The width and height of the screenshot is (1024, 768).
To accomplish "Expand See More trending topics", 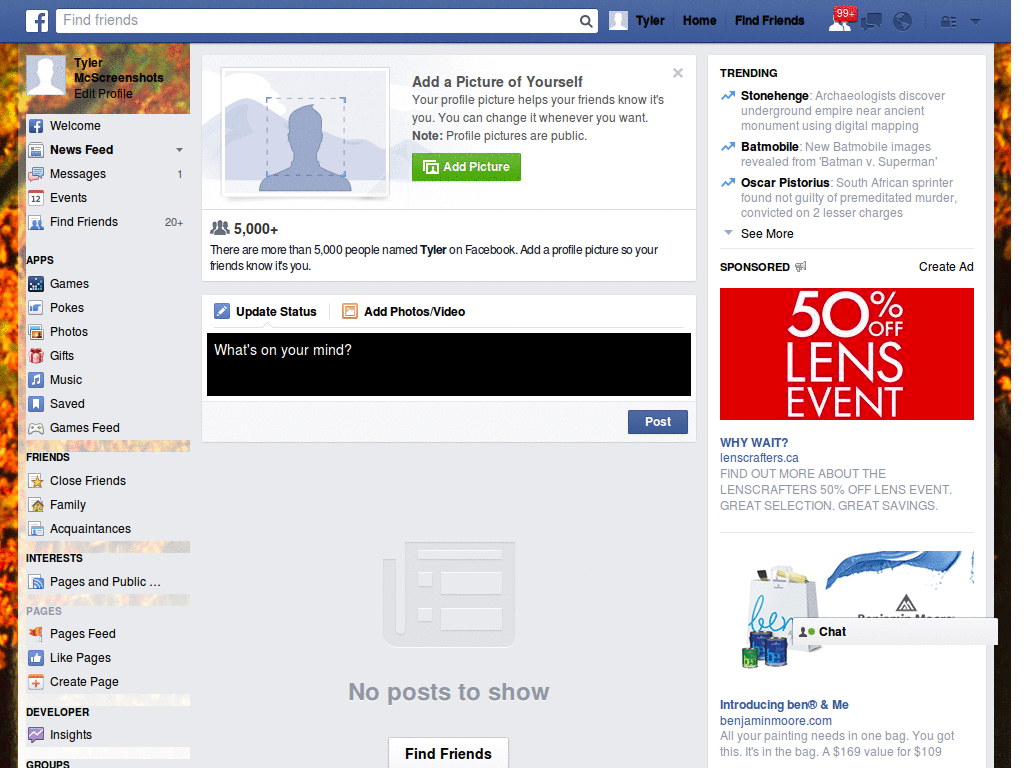I will pyautogui.click(x=767, y=234).
